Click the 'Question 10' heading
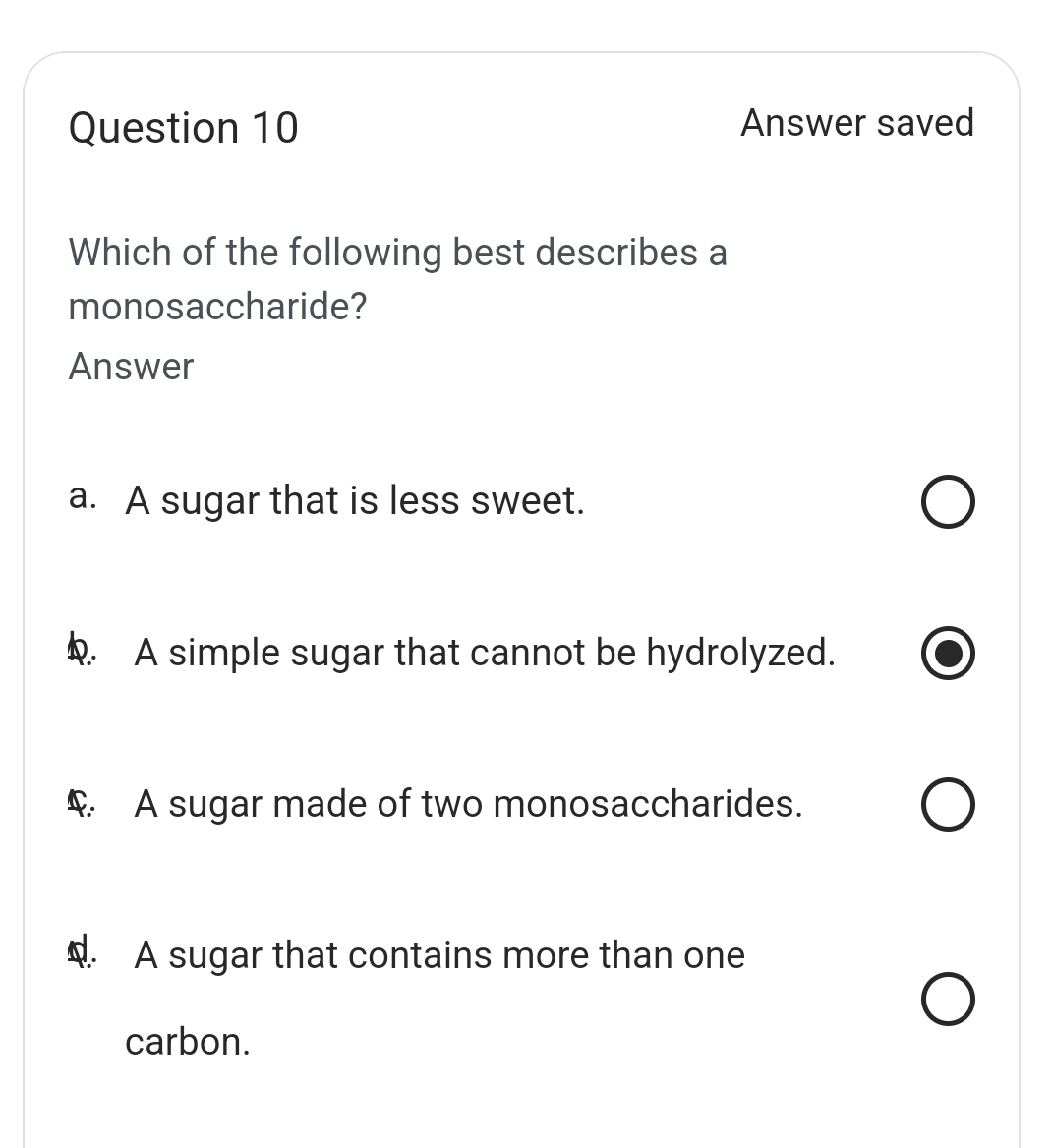This screenshot has height=1148, width=1052. (x=183, y=128)
